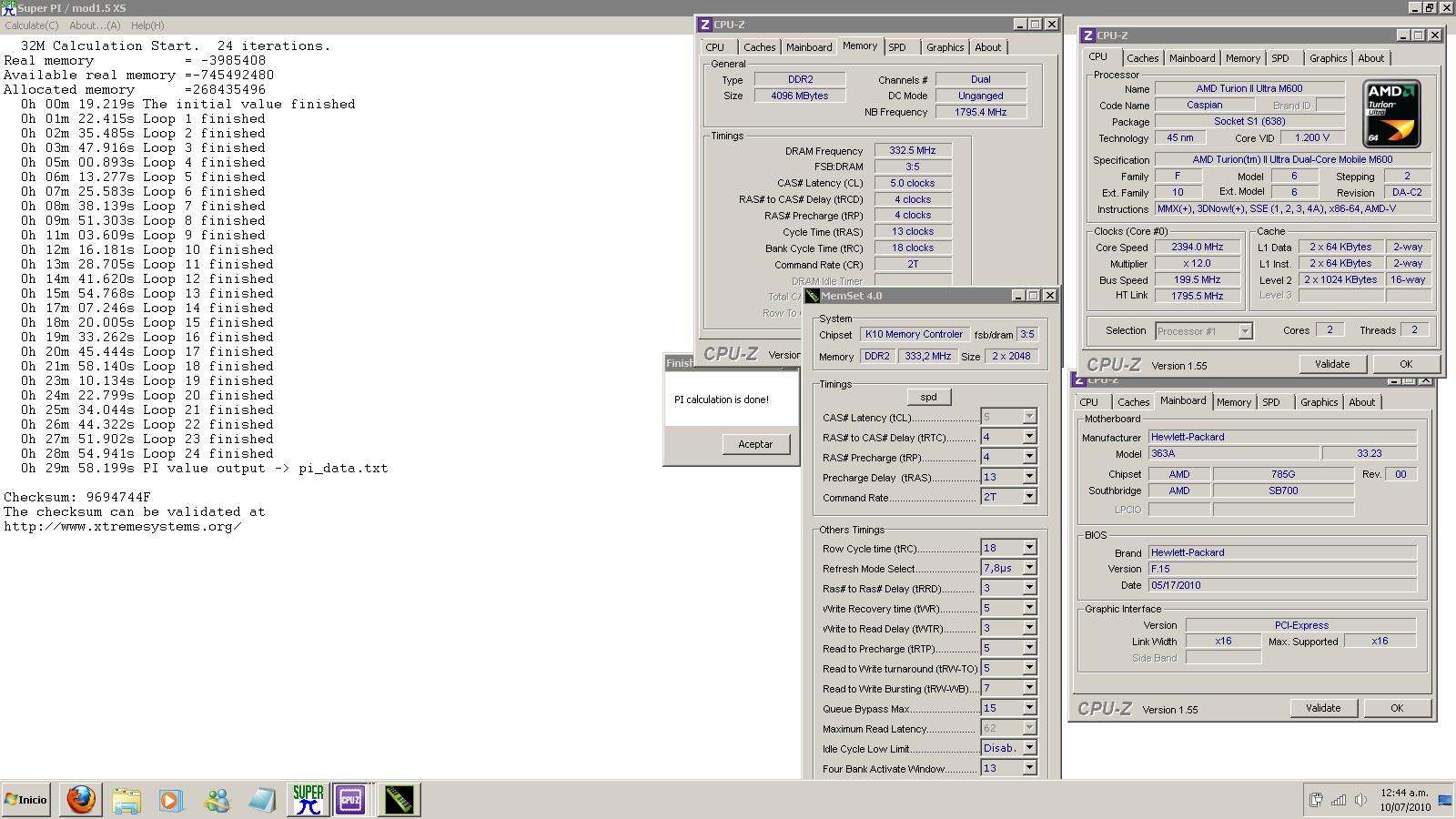1456x819 pixels.
Task: Click the Super PI taskbar icon
Action: pyautogui.click(x=308, y=800)
